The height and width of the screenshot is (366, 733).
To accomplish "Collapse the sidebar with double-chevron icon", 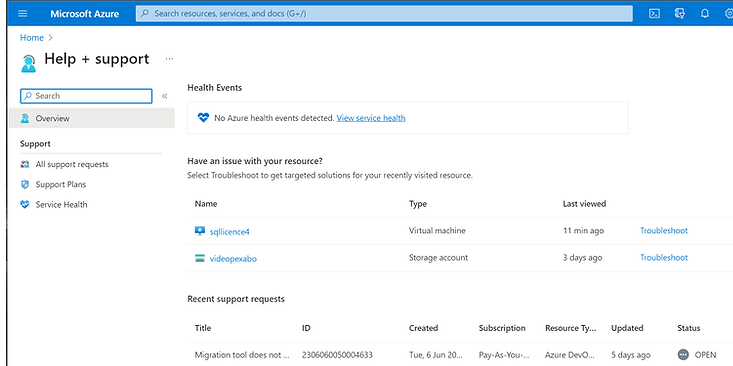I will [165, 96].
